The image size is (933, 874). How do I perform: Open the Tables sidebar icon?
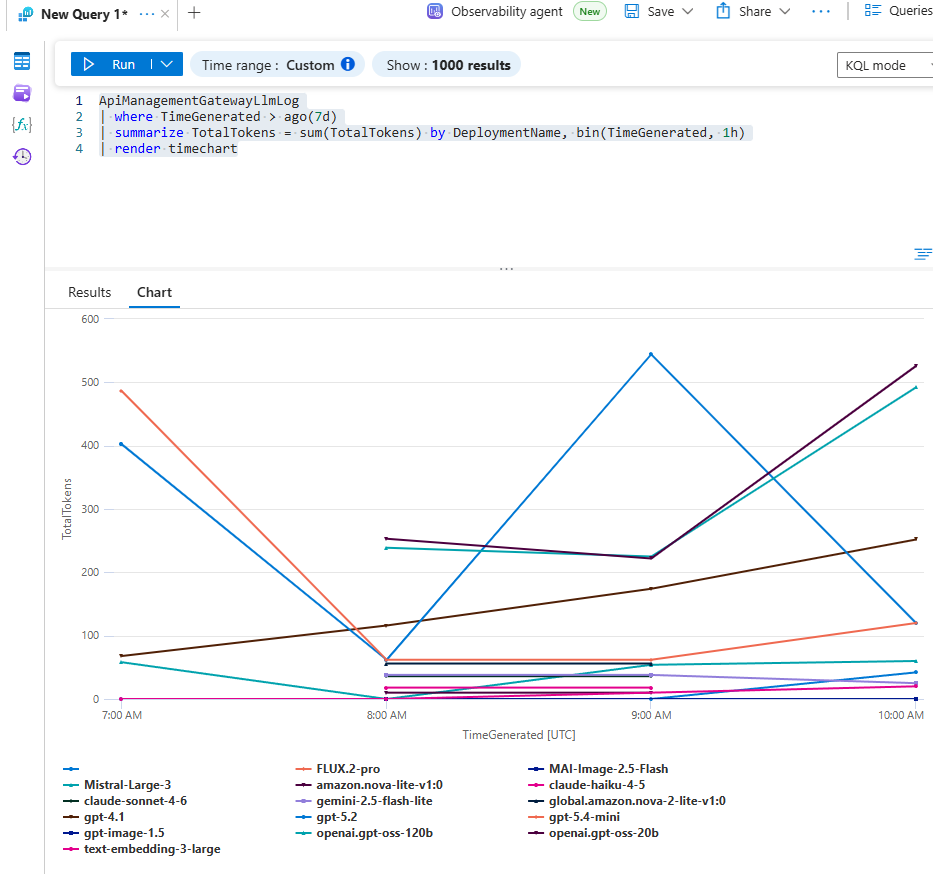coord(22,61)
